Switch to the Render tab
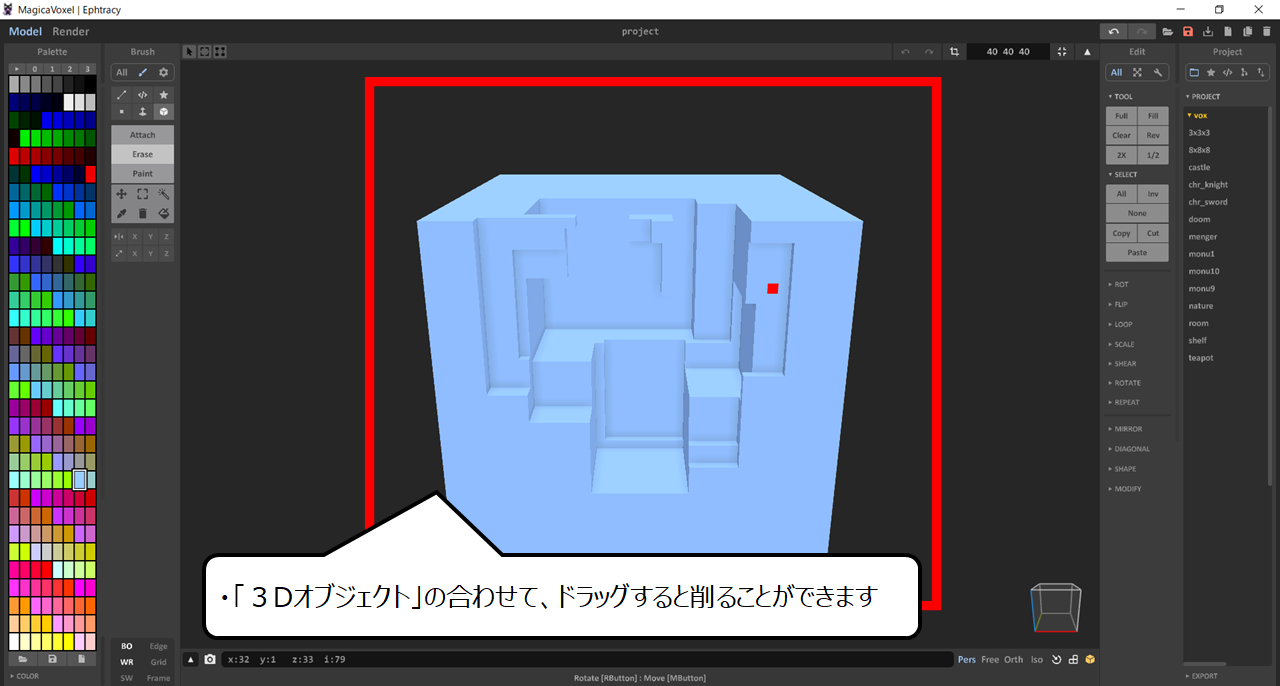1280x686 pixels. click(x=71, y=32)
